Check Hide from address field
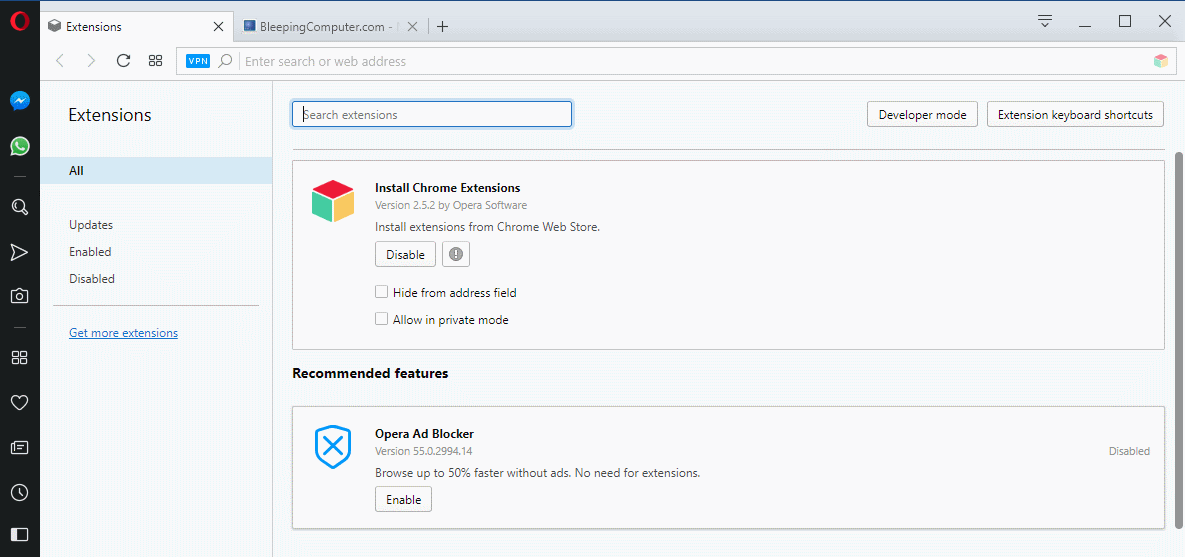The image size is (1185, 557). tap(382, 292)
